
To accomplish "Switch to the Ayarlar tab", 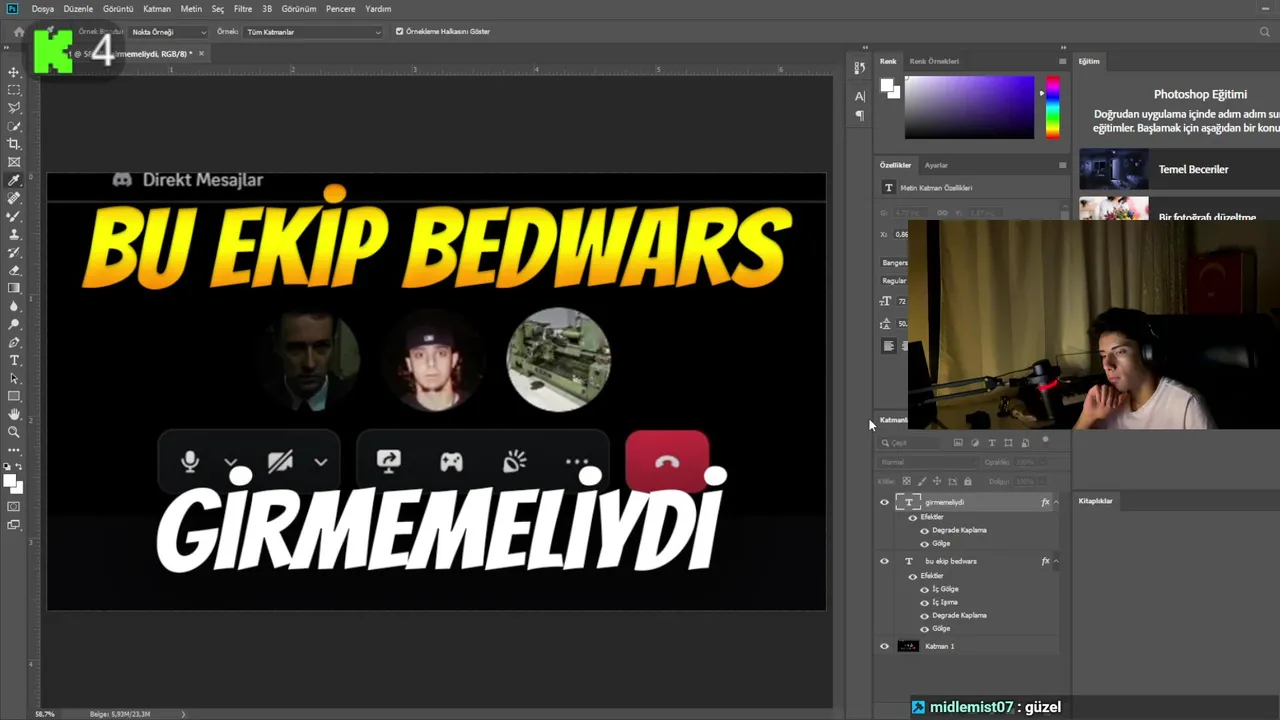I will tap(936, 165).
